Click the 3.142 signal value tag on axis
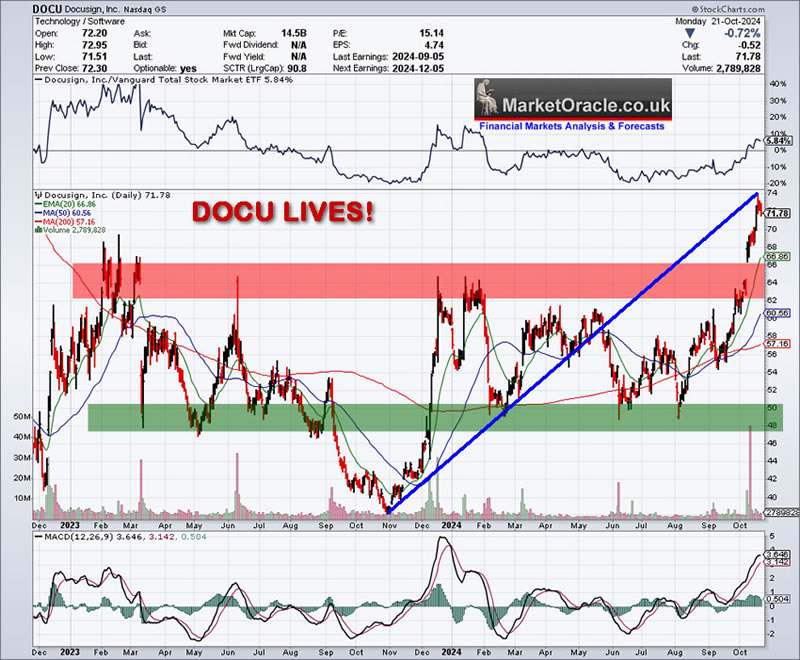 [x=778, y=562]
